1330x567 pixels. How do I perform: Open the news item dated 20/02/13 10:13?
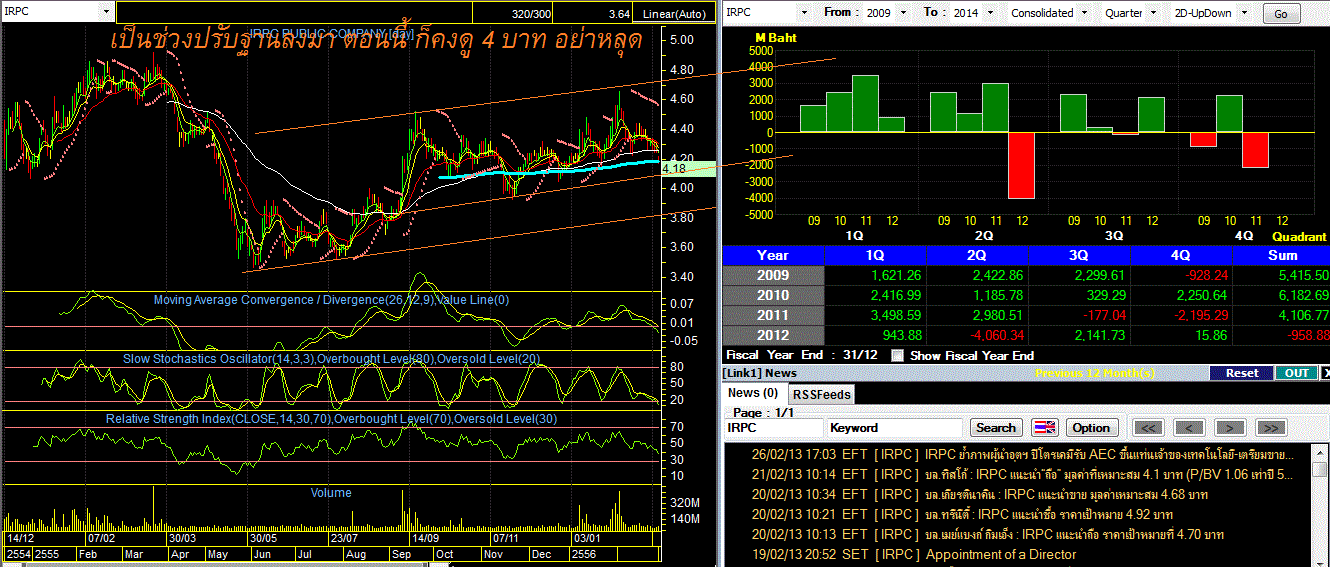(988, 534)
